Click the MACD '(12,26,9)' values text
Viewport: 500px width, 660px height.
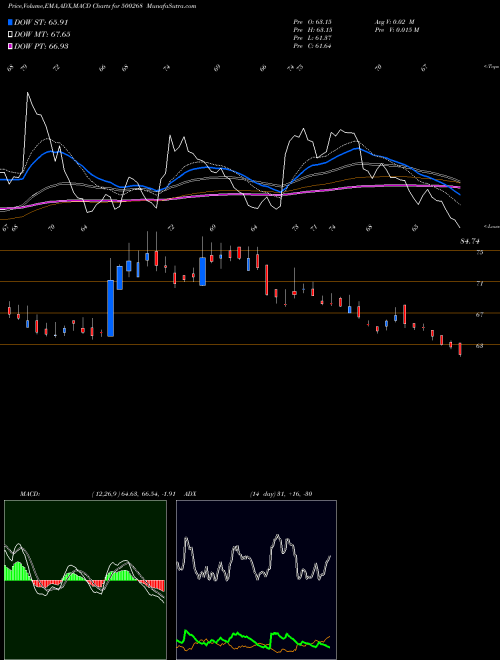coord(133,494)
